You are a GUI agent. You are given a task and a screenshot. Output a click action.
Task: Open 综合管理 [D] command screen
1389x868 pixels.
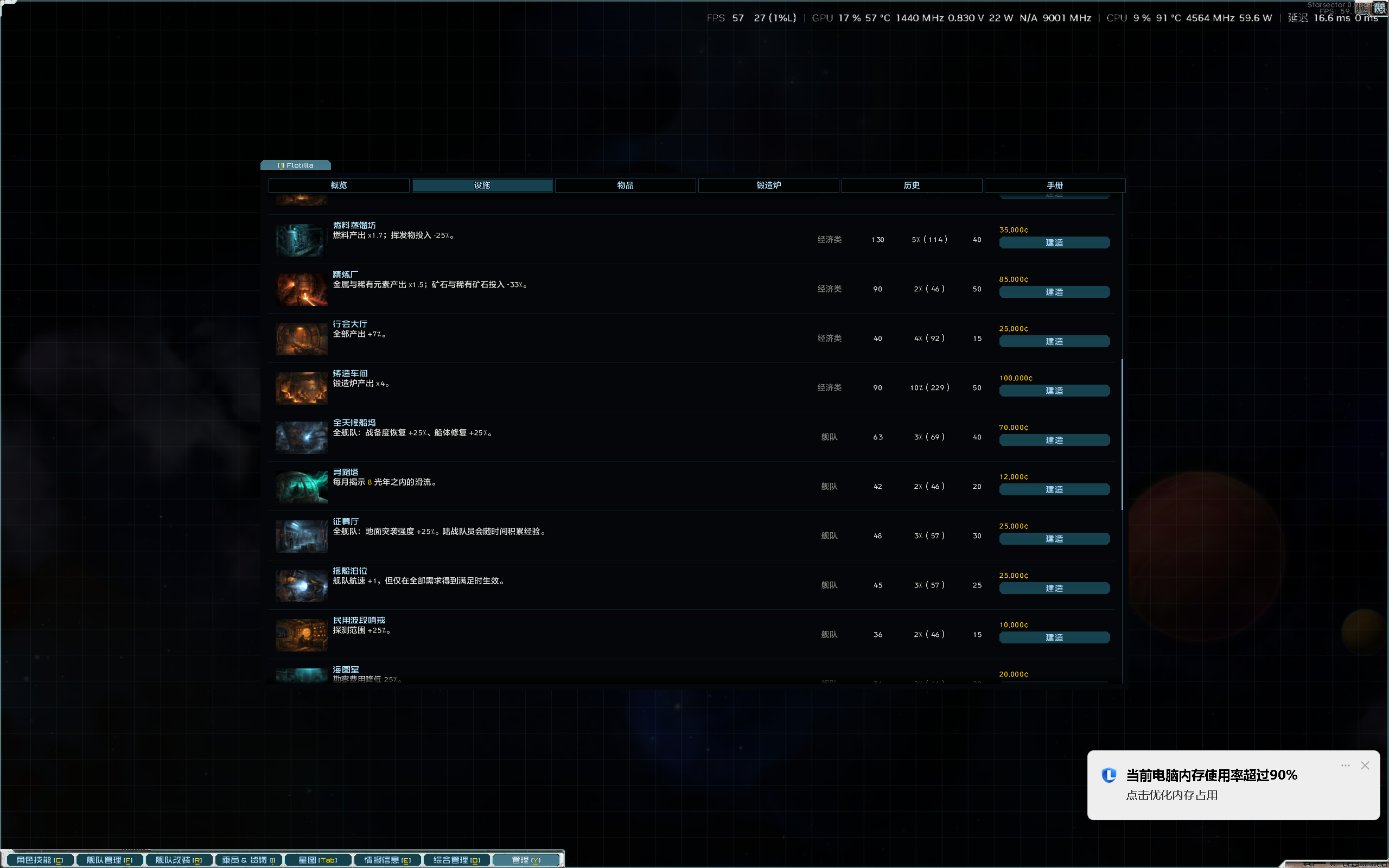(456, 859)
